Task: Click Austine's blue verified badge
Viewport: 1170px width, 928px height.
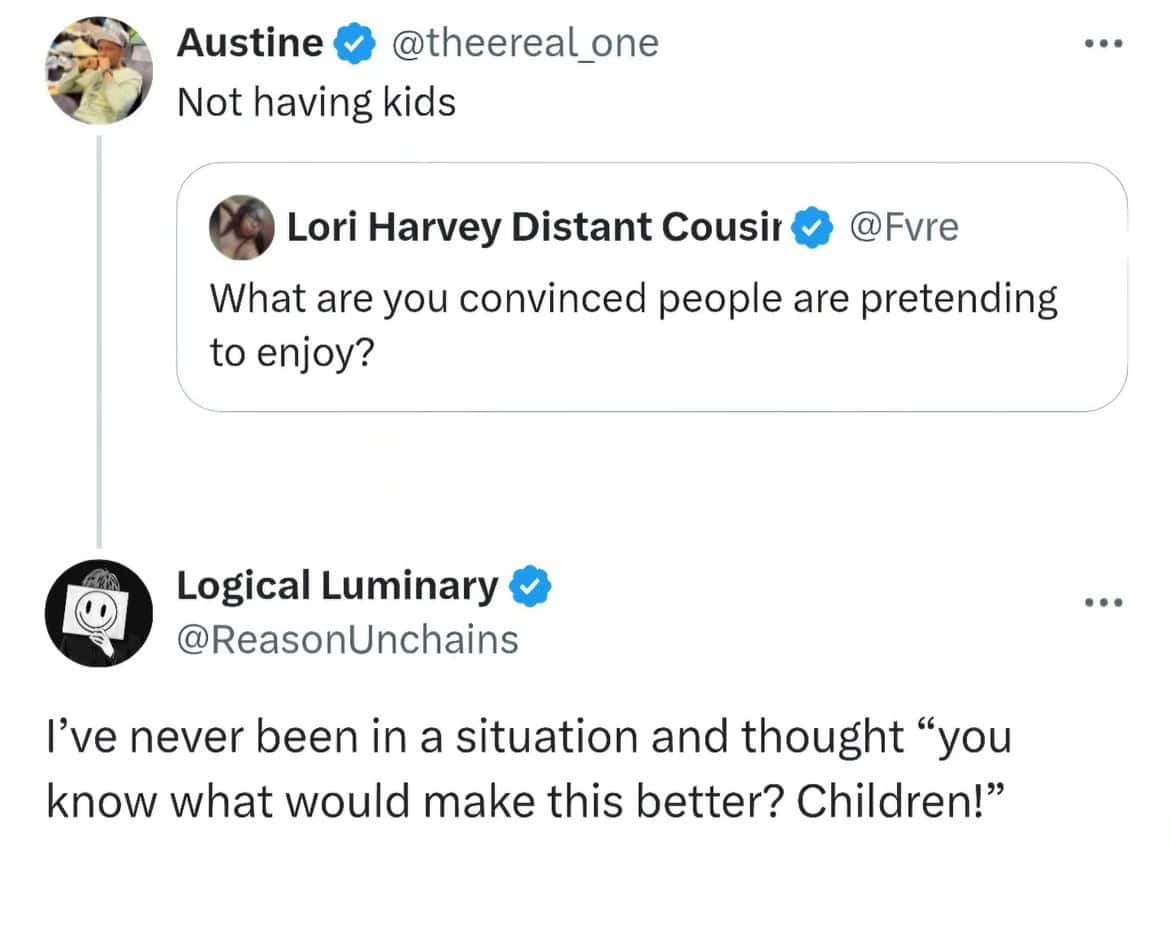Action: (354, 43)
